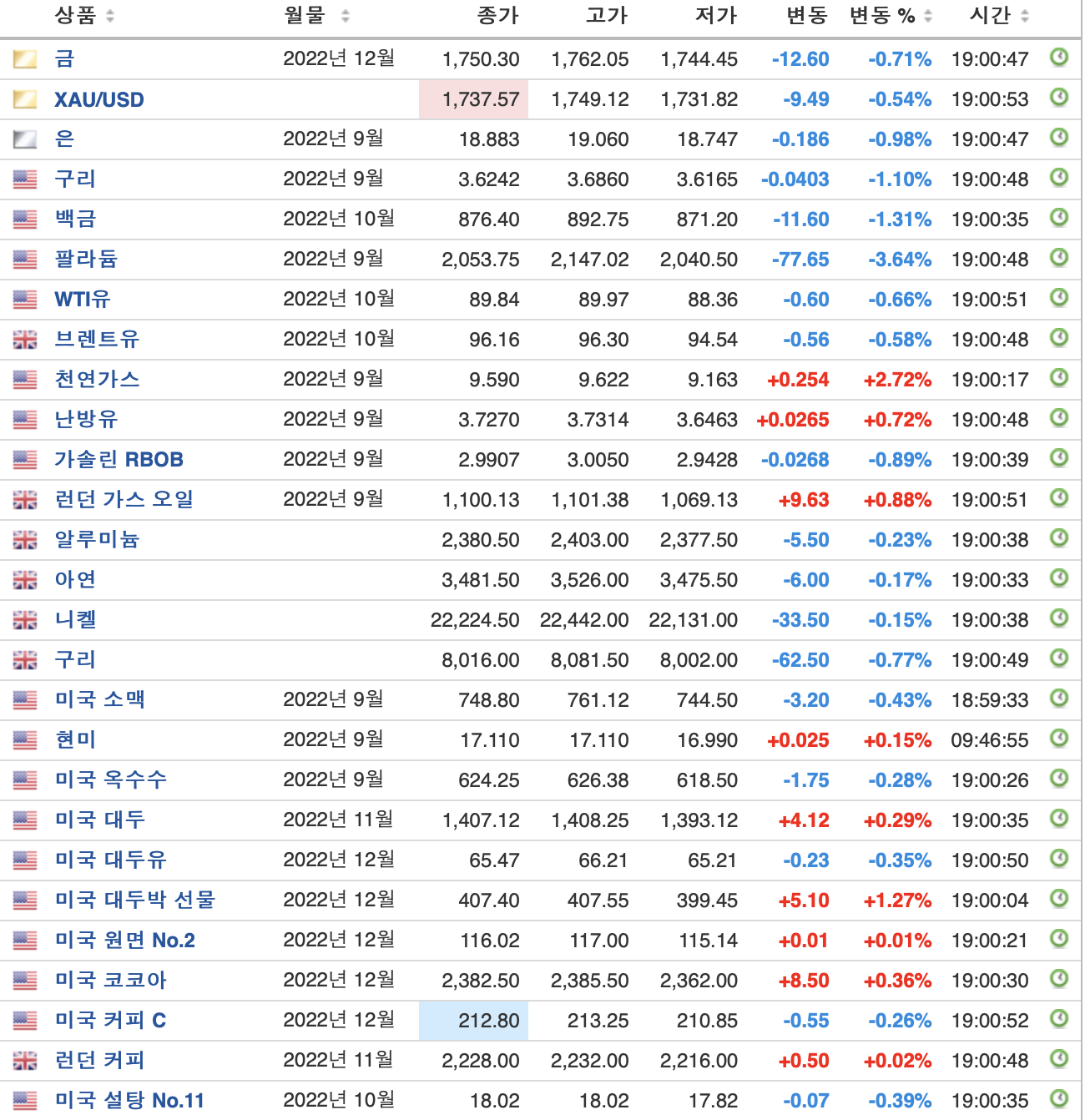This screenshot has width=1085, height=1120.
Task: Open the 미국 설탕 No.11 link
Action: coord(129,1100)
